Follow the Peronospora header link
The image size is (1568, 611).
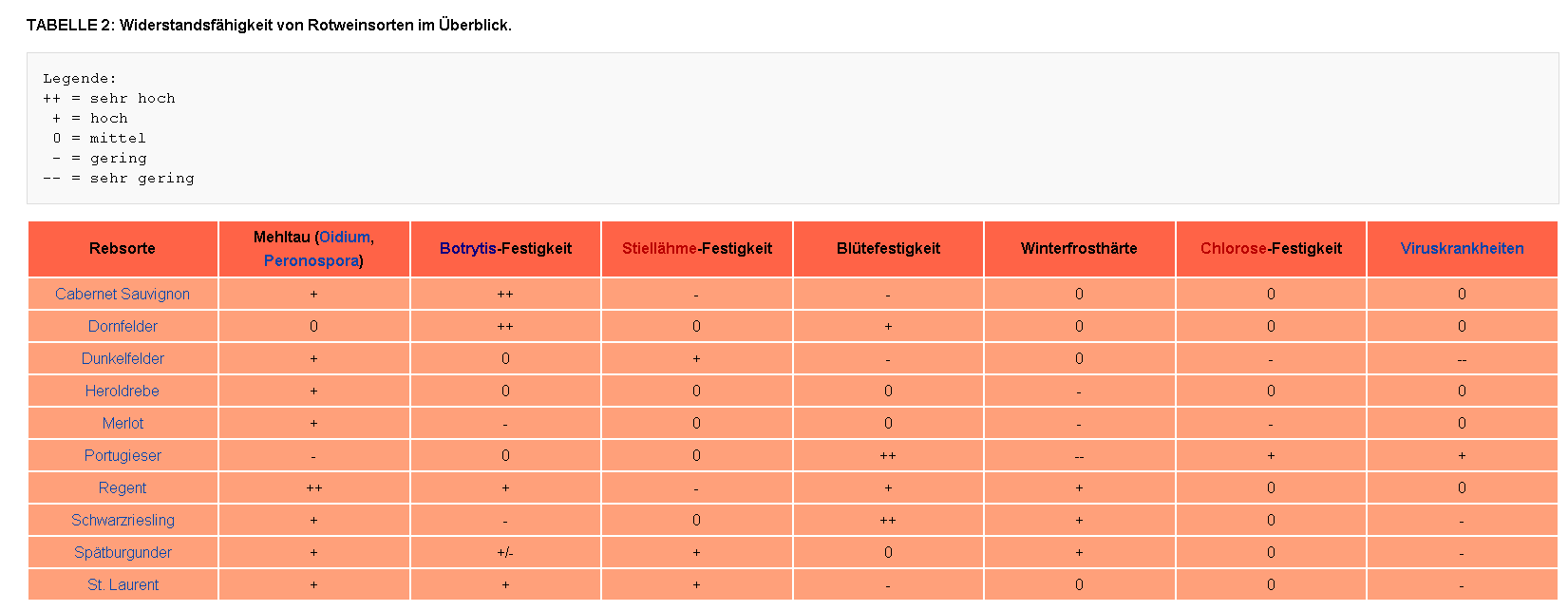point(311,260)
